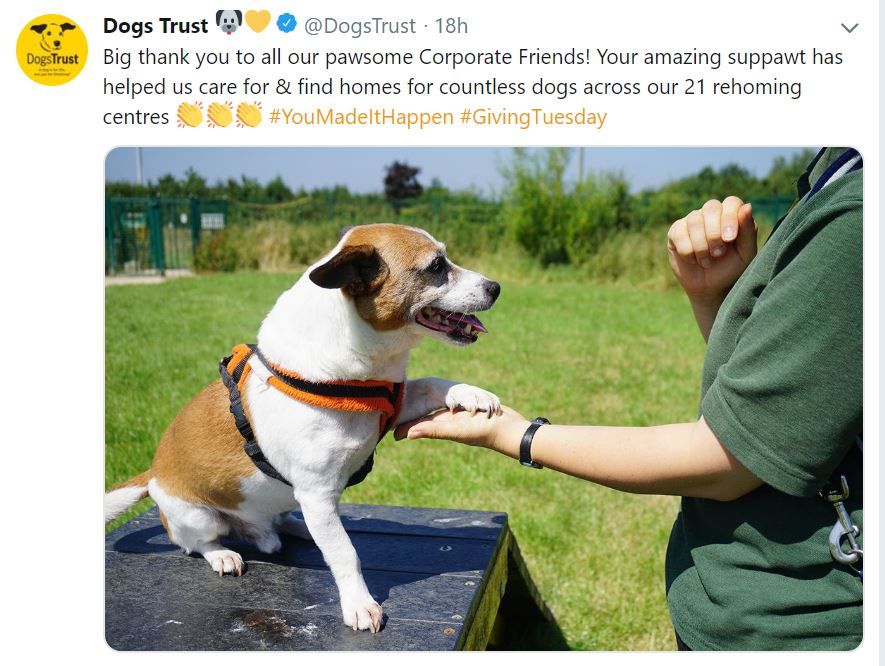Expand the tweet options chevron

[849, 27]
